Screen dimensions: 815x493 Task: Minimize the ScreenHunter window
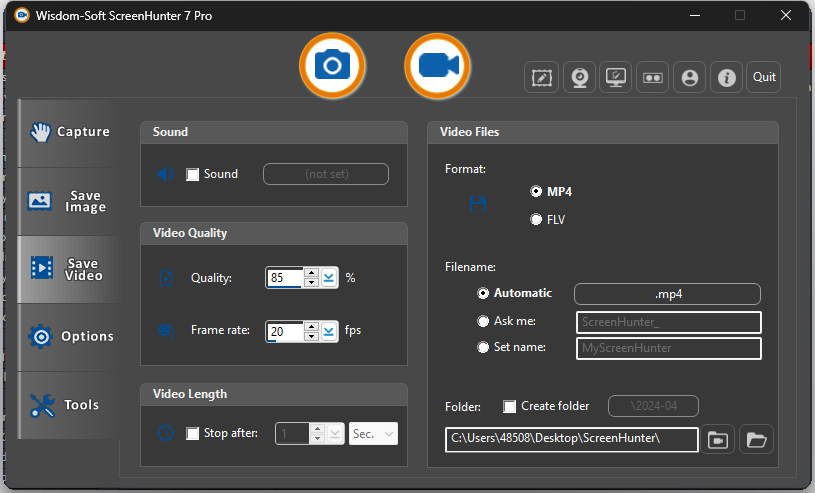coord(695,15)
